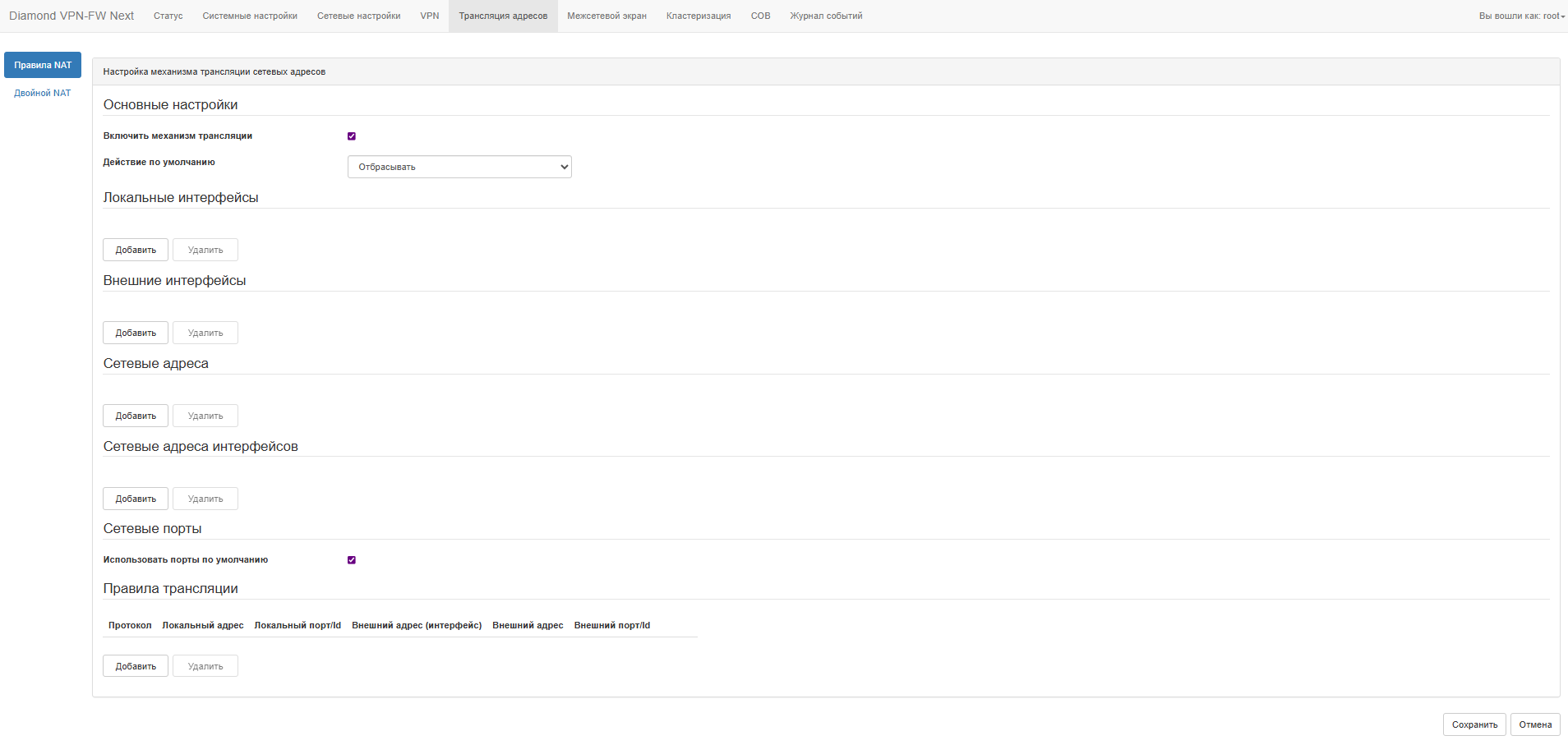
Task: Navigate to 'Кластеризация' section
Action: 698,16
